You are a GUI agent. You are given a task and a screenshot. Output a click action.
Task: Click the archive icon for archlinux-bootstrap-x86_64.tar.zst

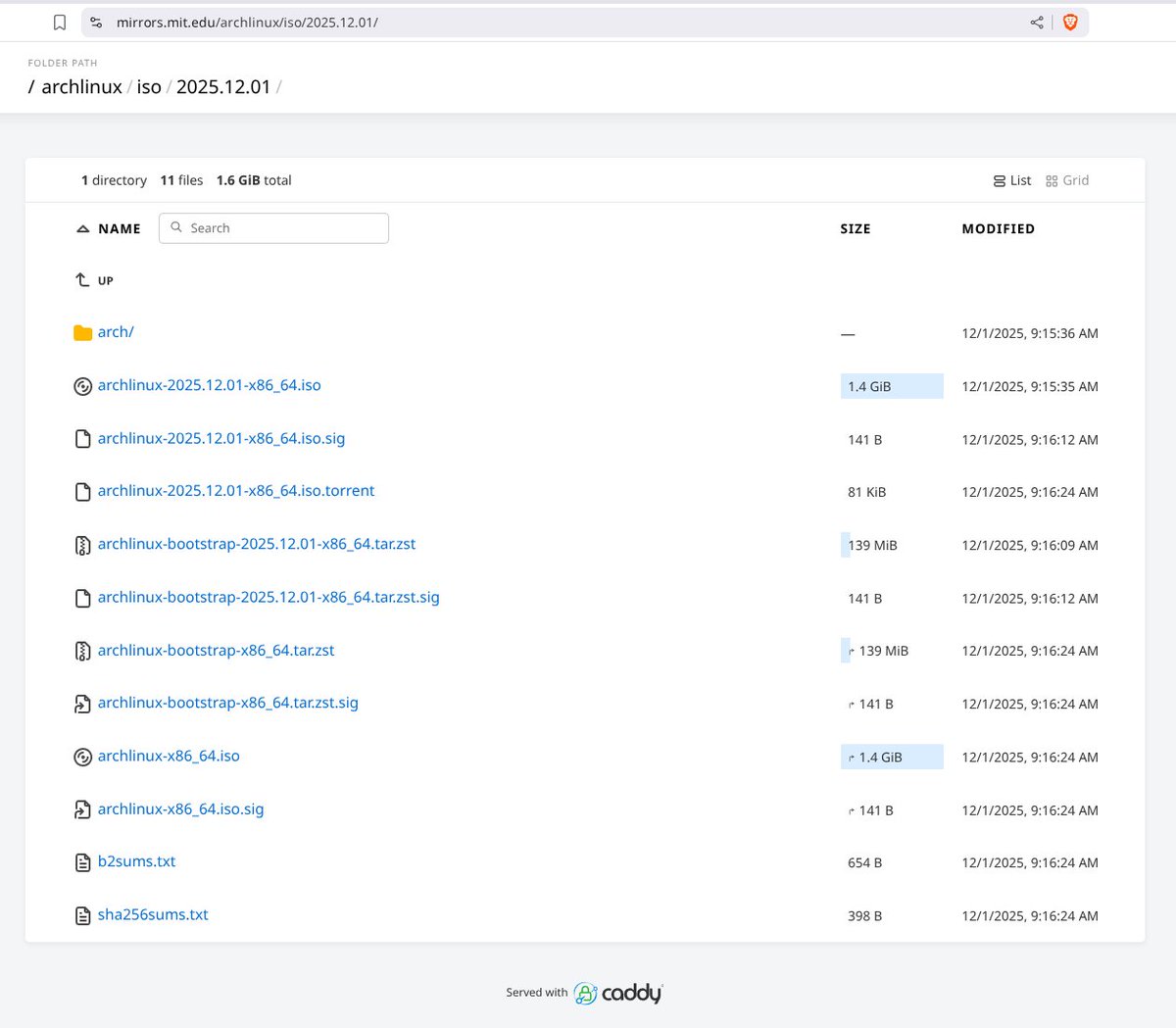click(x=82, y=651)
